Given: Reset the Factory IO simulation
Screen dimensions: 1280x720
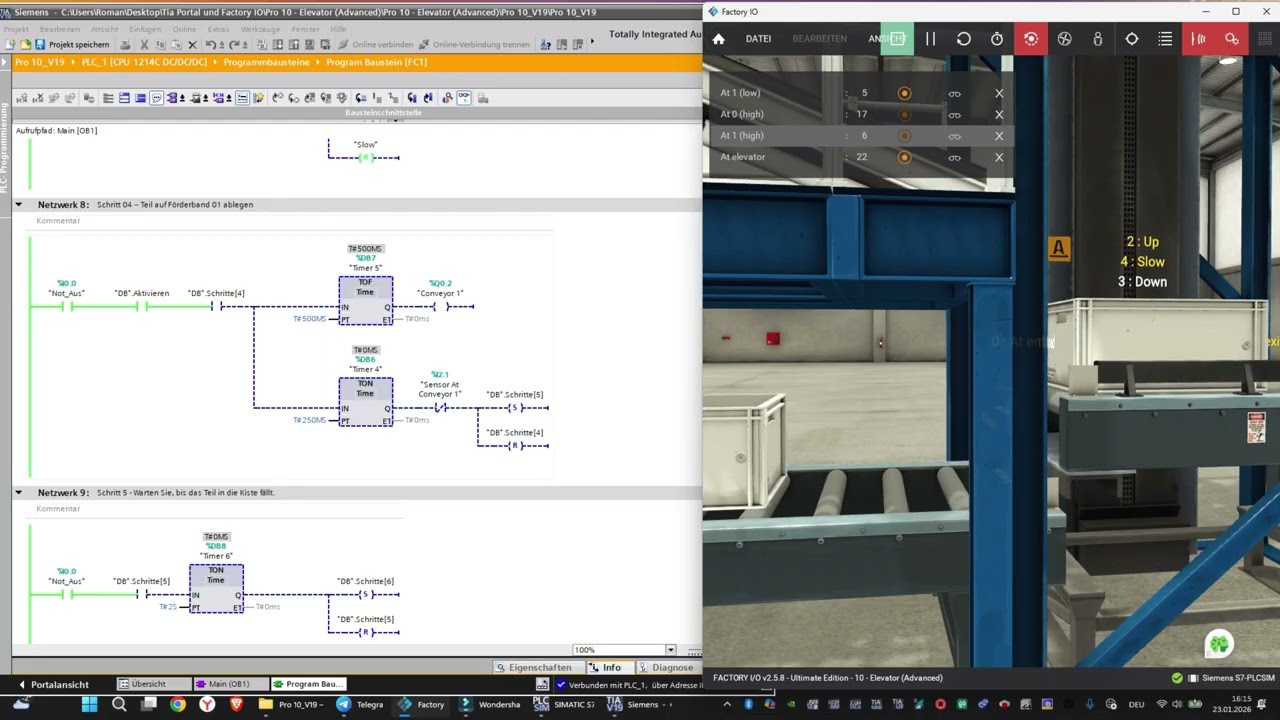Looking at the screenshot, I should [963, 39].
